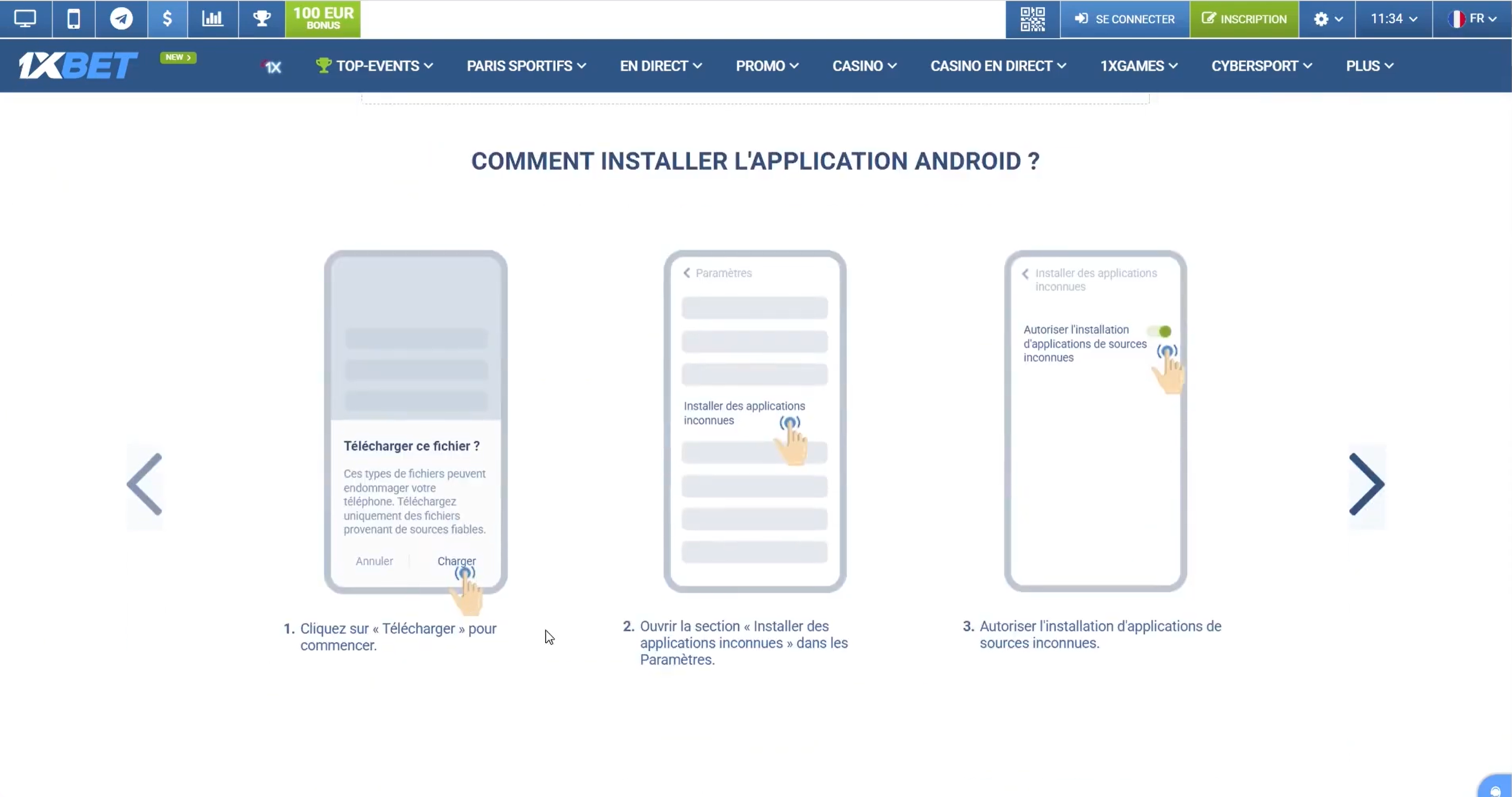Toggle the unknown sources switch in illustration

(1160, 332)
